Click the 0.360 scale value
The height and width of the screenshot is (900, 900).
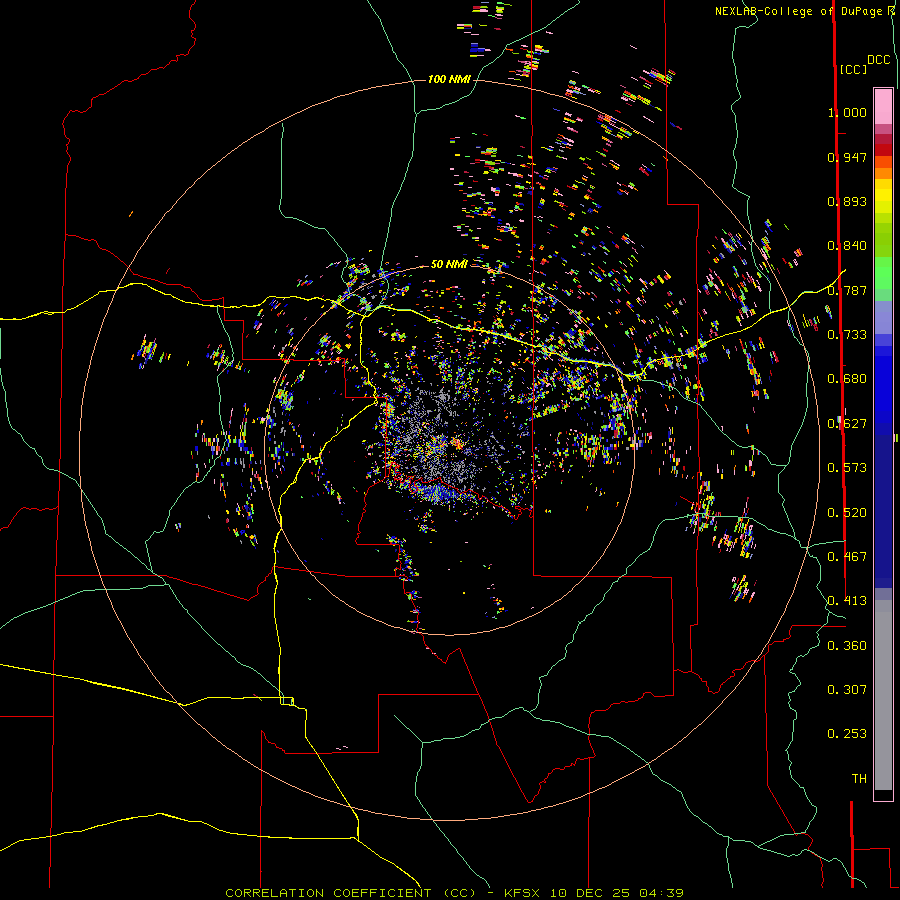[x=847, y=646]
